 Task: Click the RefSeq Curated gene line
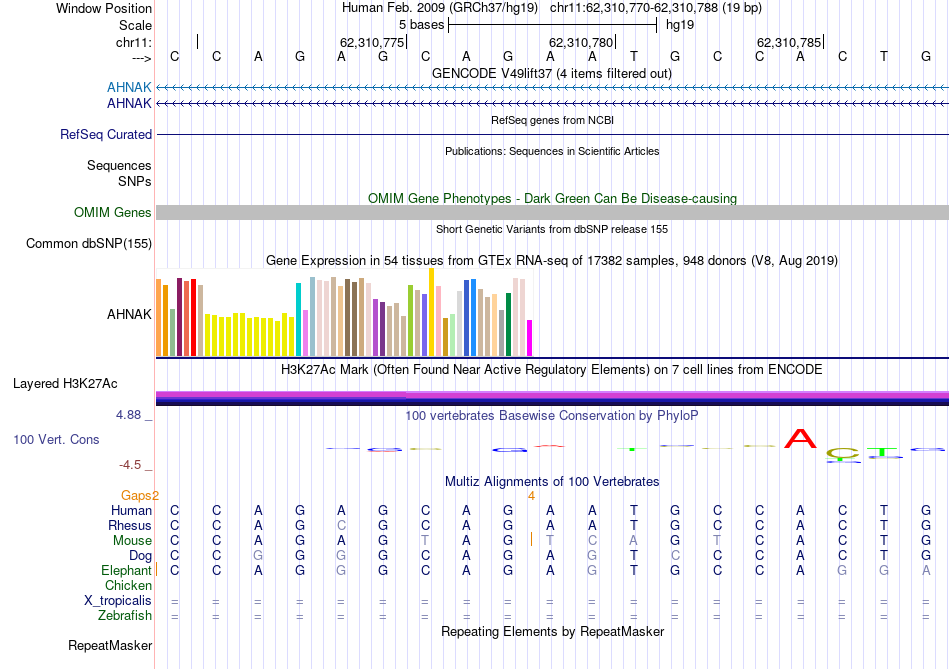pyautogui.click(x=552, y=134)
